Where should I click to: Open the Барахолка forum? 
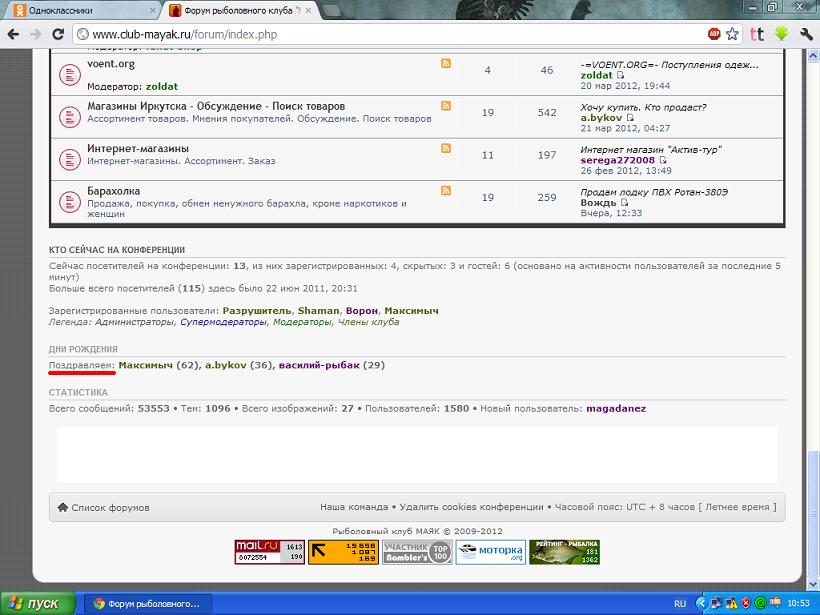[x=113, y=191]
